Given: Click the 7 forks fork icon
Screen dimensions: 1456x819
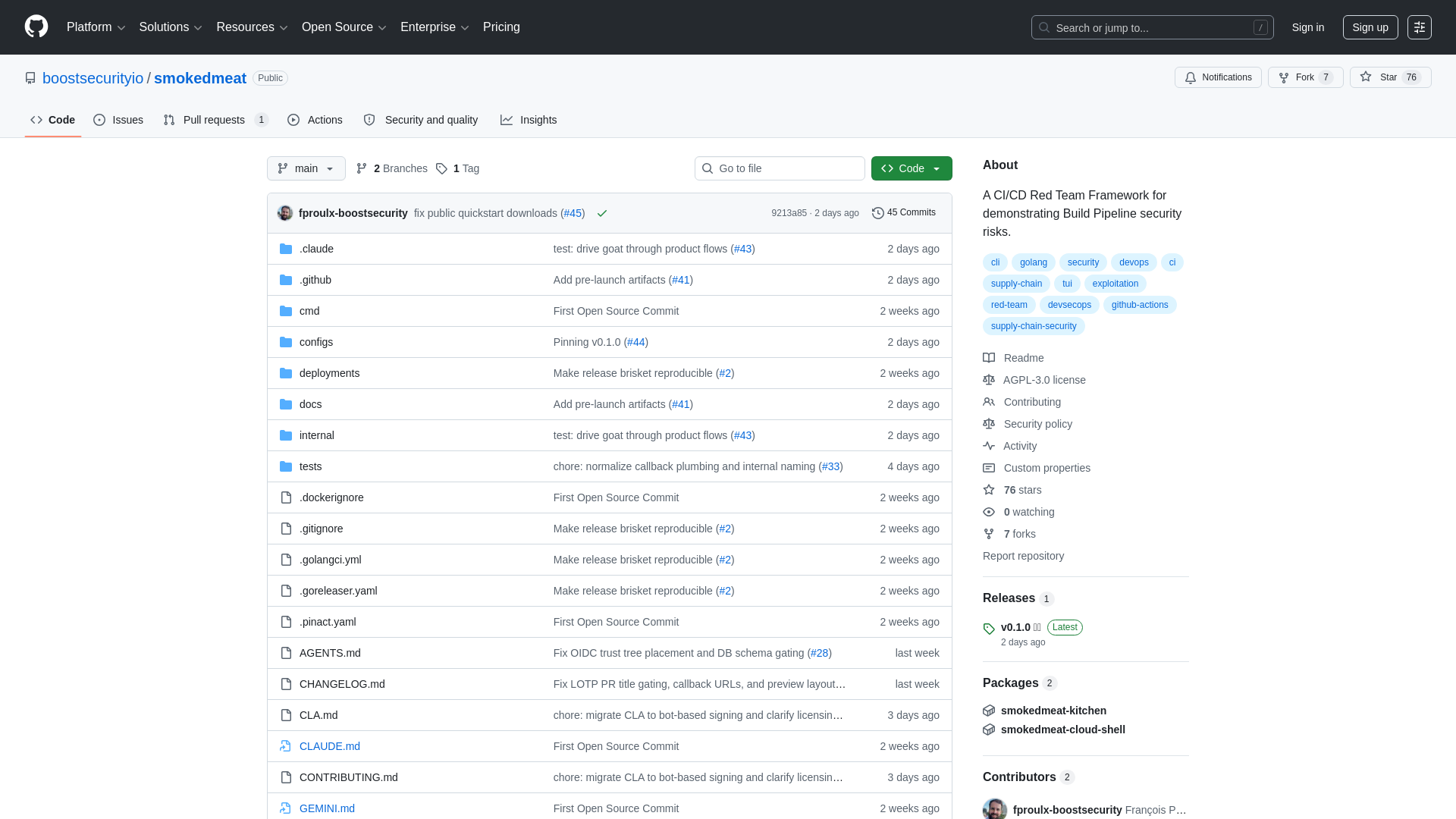Looking at the screenshot, I should click(989, 534).
